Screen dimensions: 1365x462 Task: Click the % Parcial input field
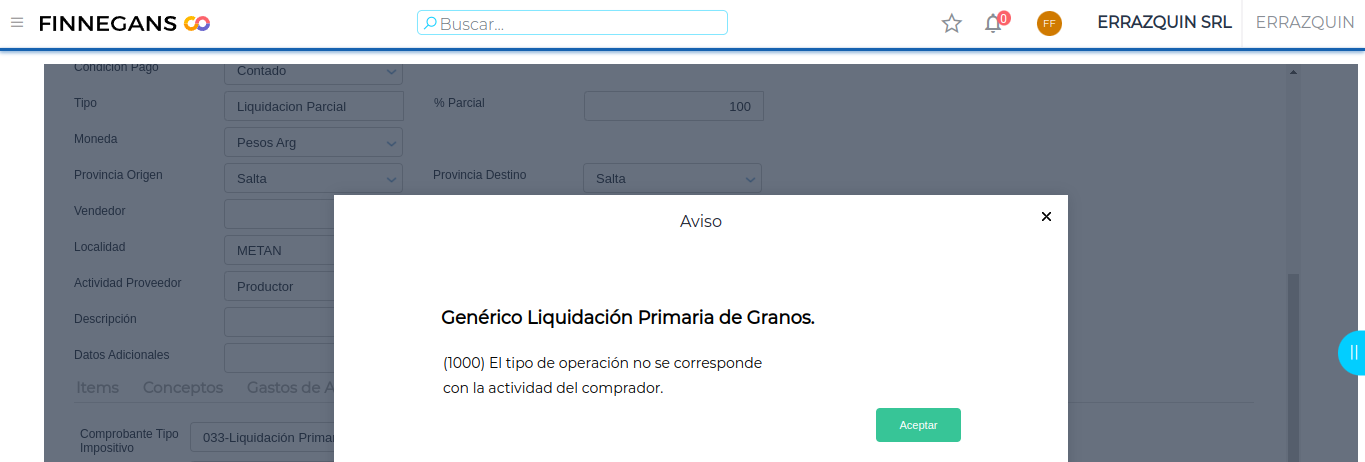(x=673, y=107)
